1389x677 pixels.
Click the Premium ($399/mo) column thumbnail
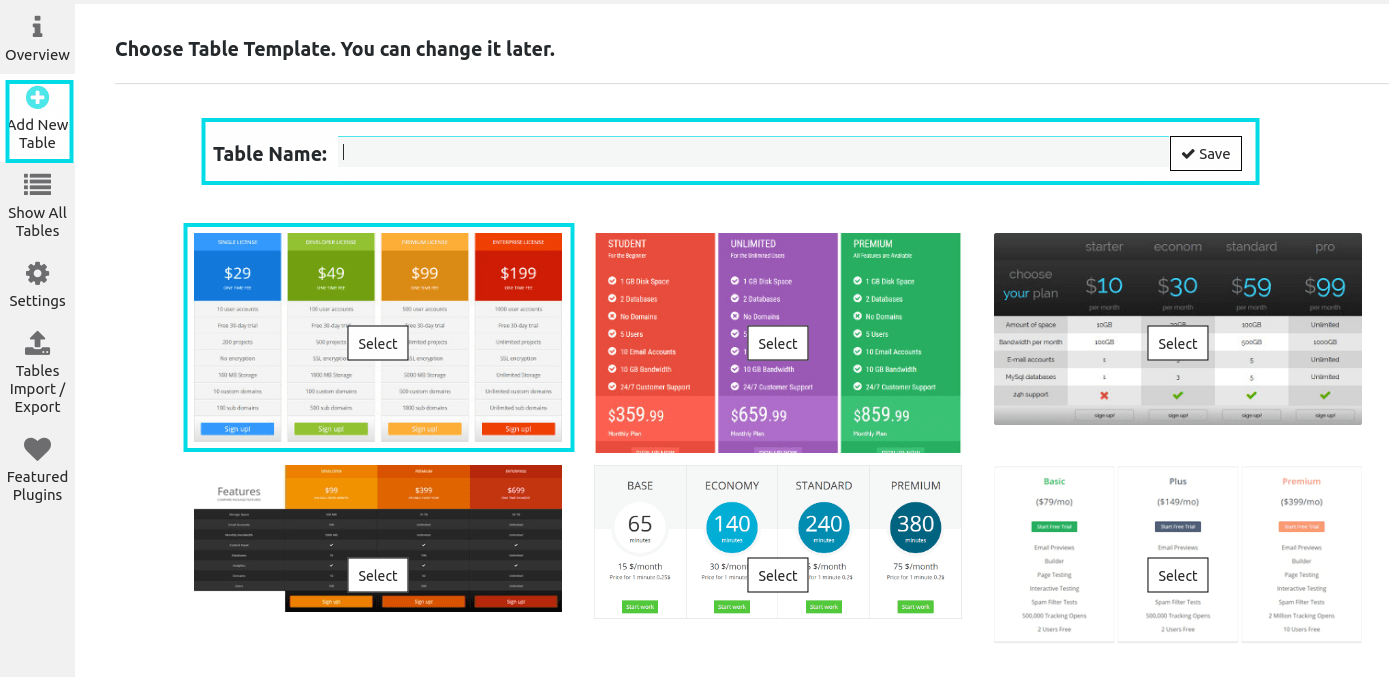click(x=1301, y=553)
